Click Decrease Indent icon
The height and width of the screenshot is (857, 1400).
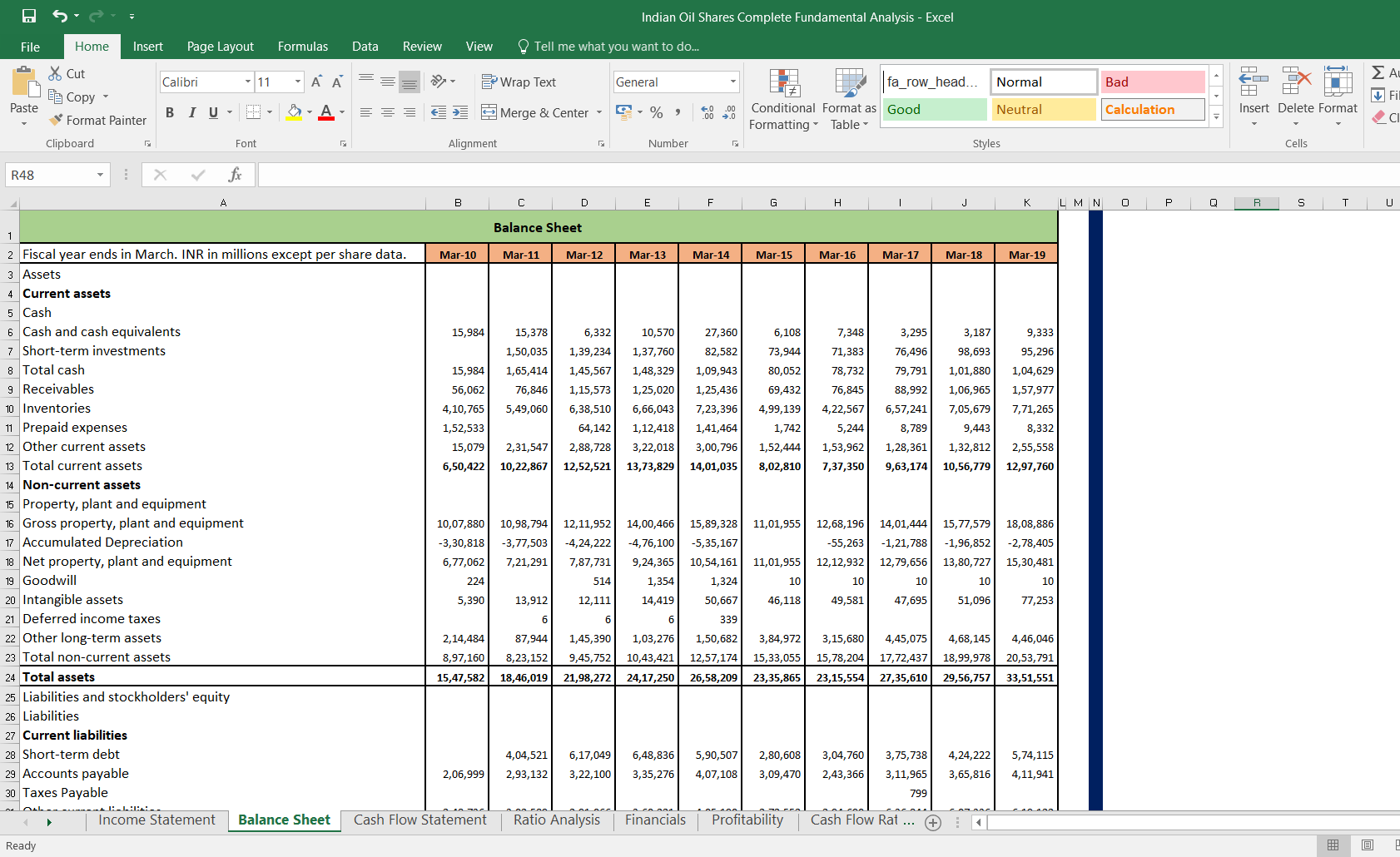439,112
